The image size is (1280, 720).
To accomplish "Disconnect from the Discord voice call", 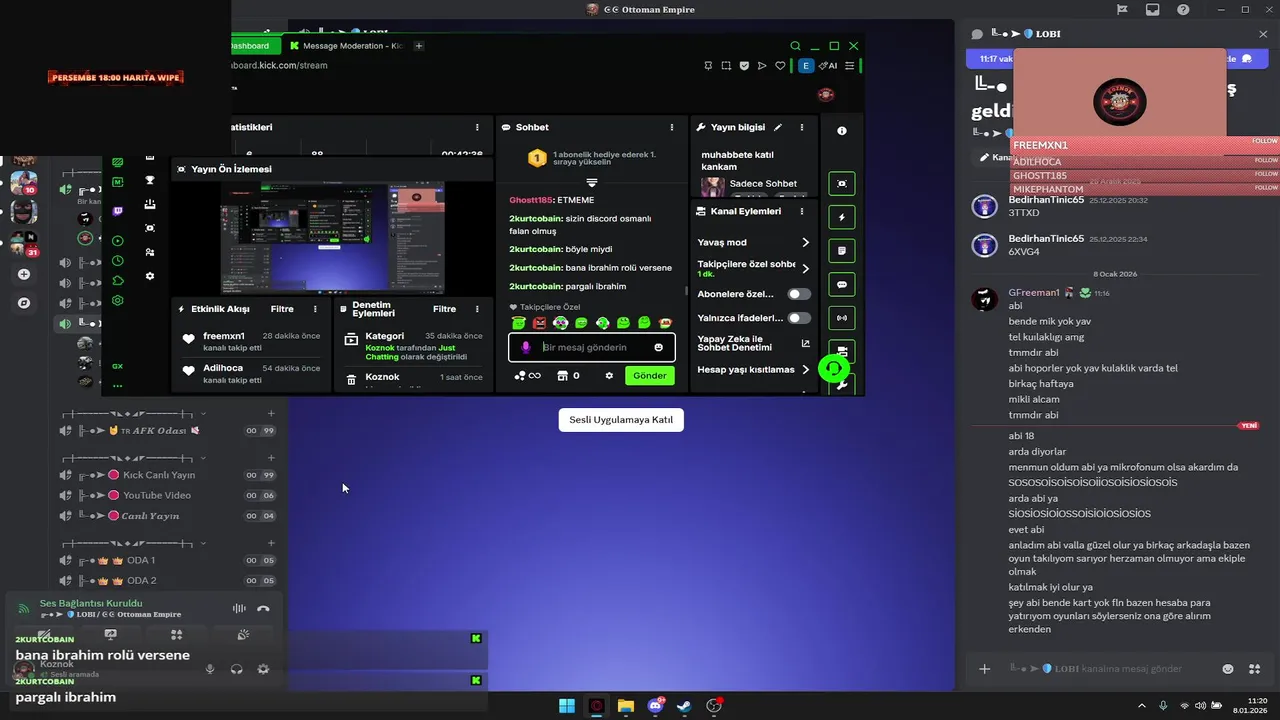I will tap(263, 608).
